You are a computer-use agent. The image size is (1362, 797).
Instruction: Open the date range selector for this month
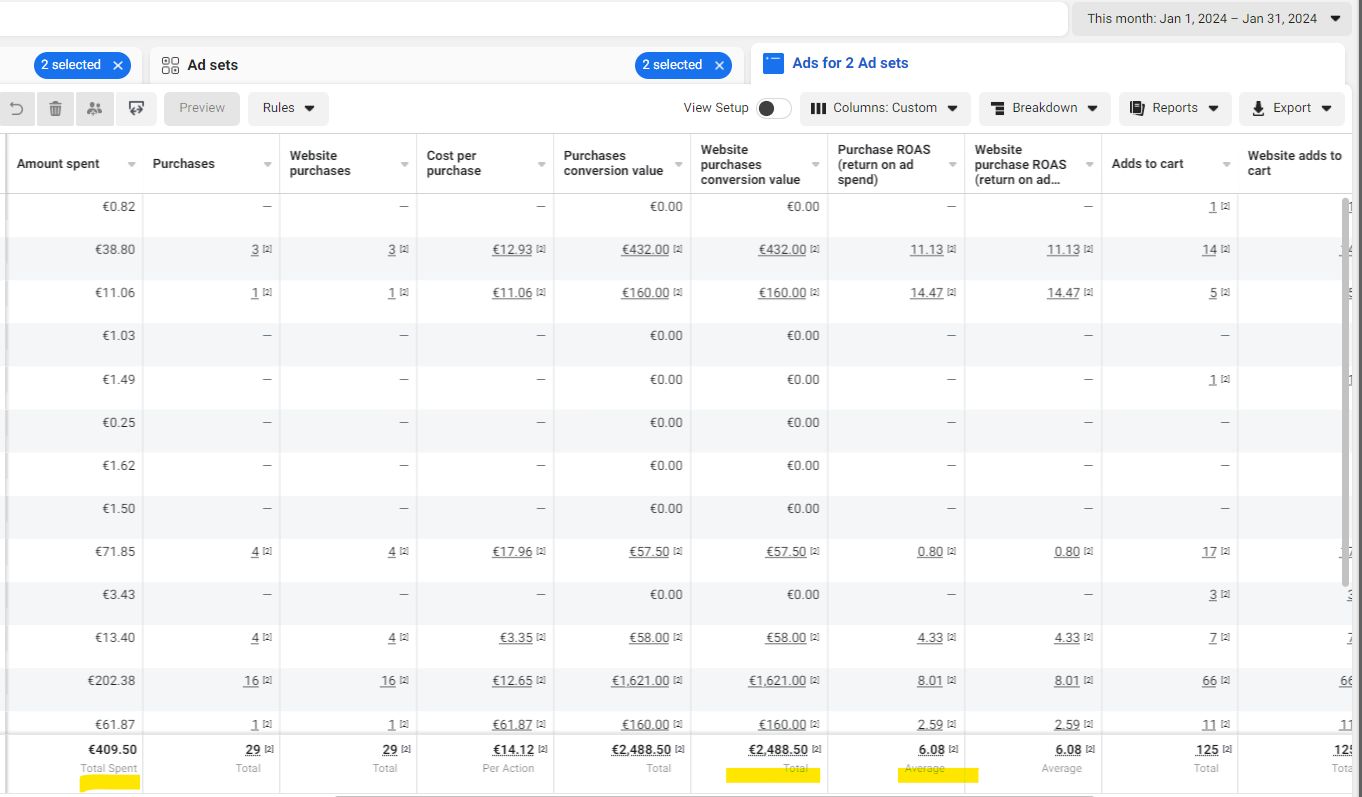(1210, 18)
